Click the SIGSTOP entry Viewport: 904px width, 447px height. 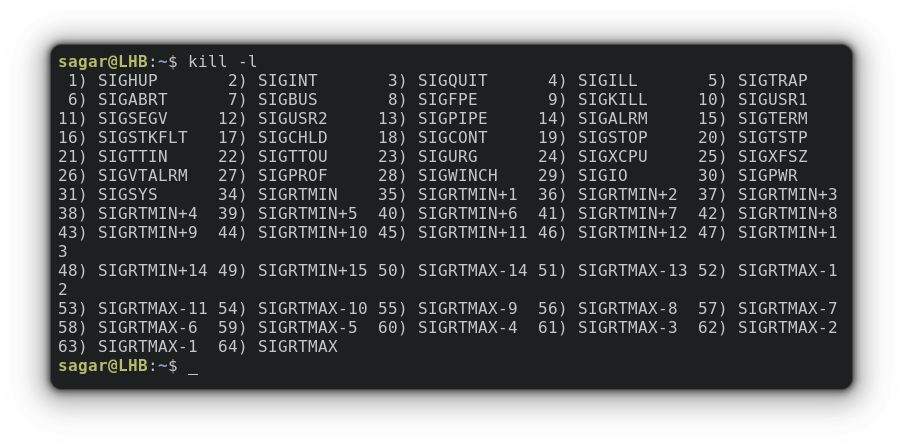(x=612, y=137)
